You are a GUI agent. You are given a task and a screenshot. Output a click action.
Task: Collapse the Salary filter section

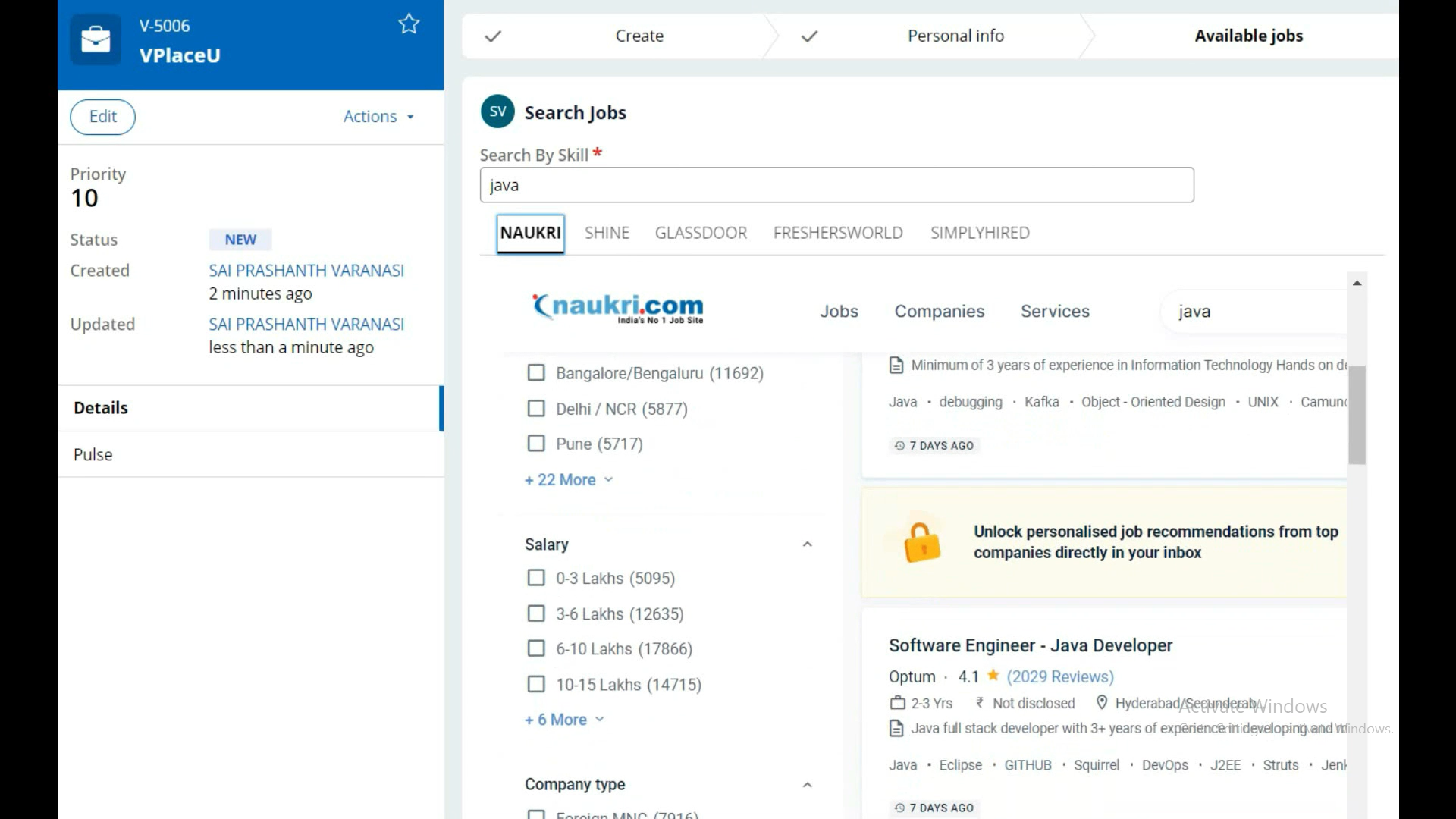(807, 544)
